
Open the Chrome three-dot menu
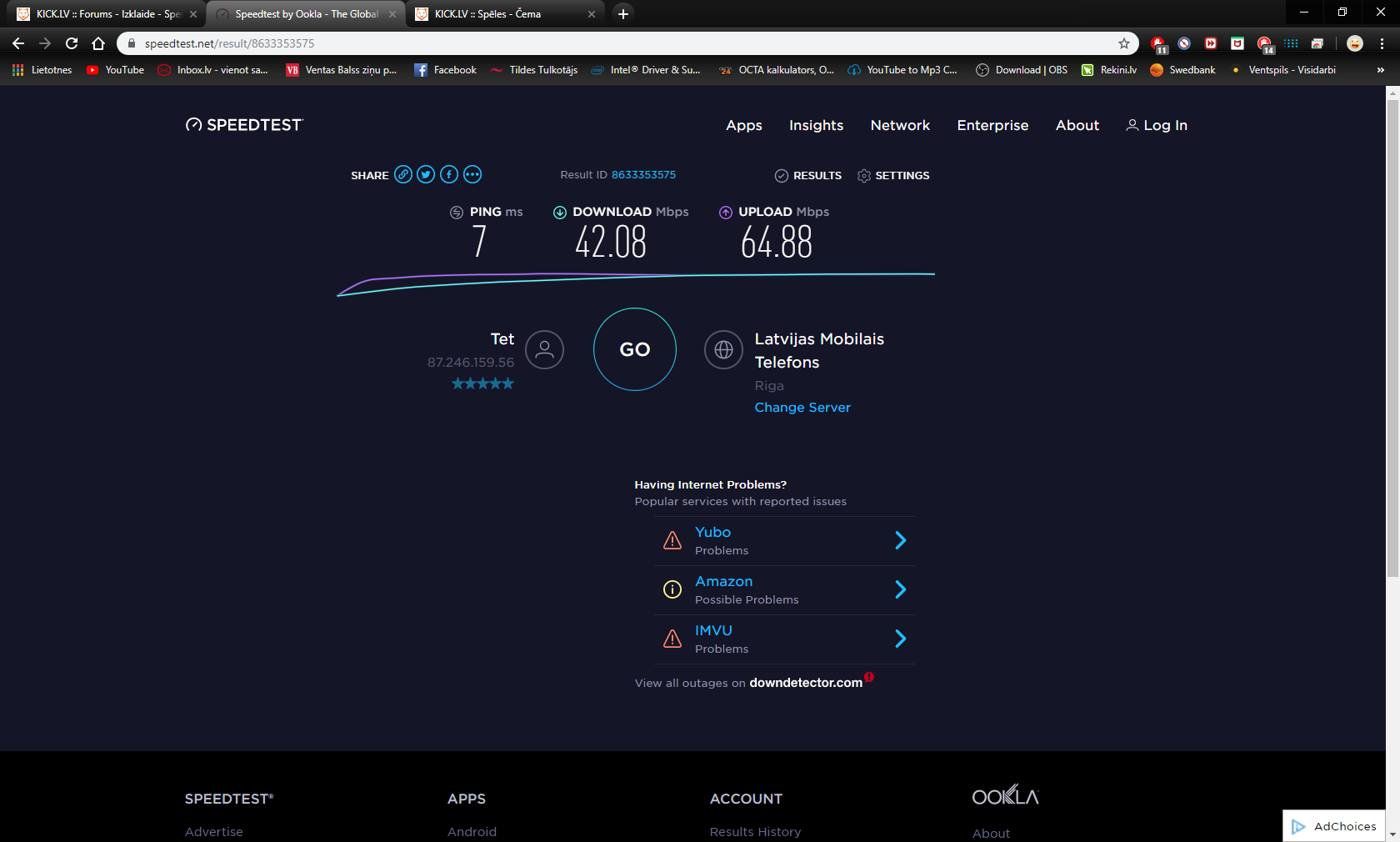click(1382, 43)
